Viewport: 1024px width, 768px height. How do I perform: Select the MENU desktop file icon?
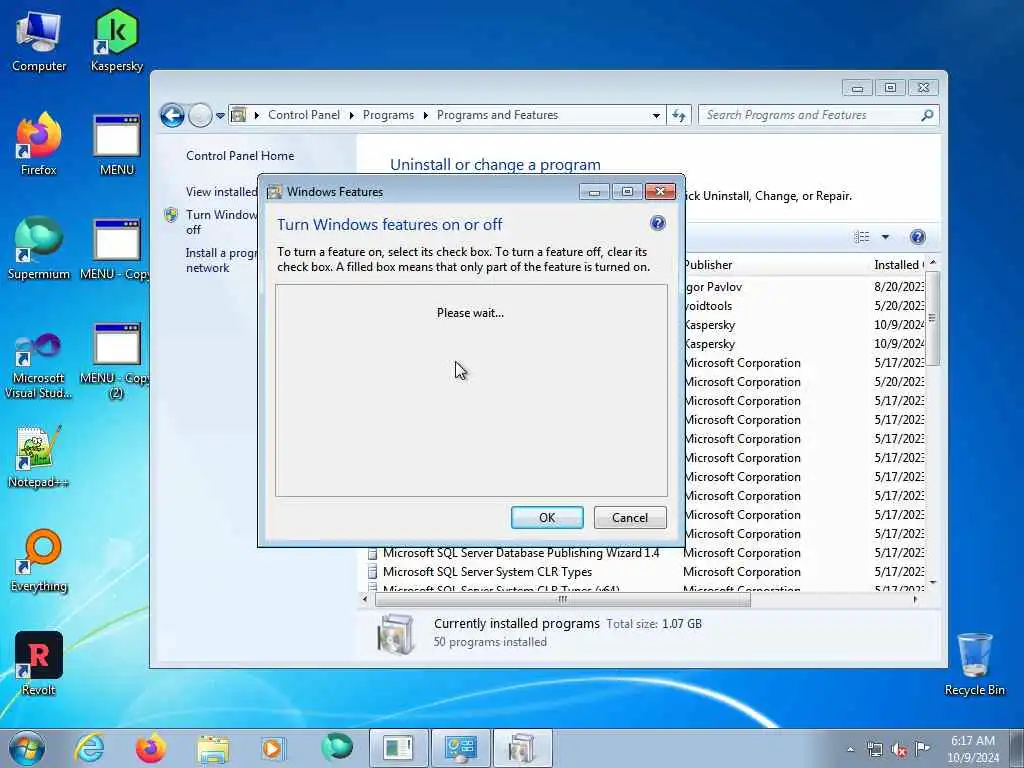[117, 145]
